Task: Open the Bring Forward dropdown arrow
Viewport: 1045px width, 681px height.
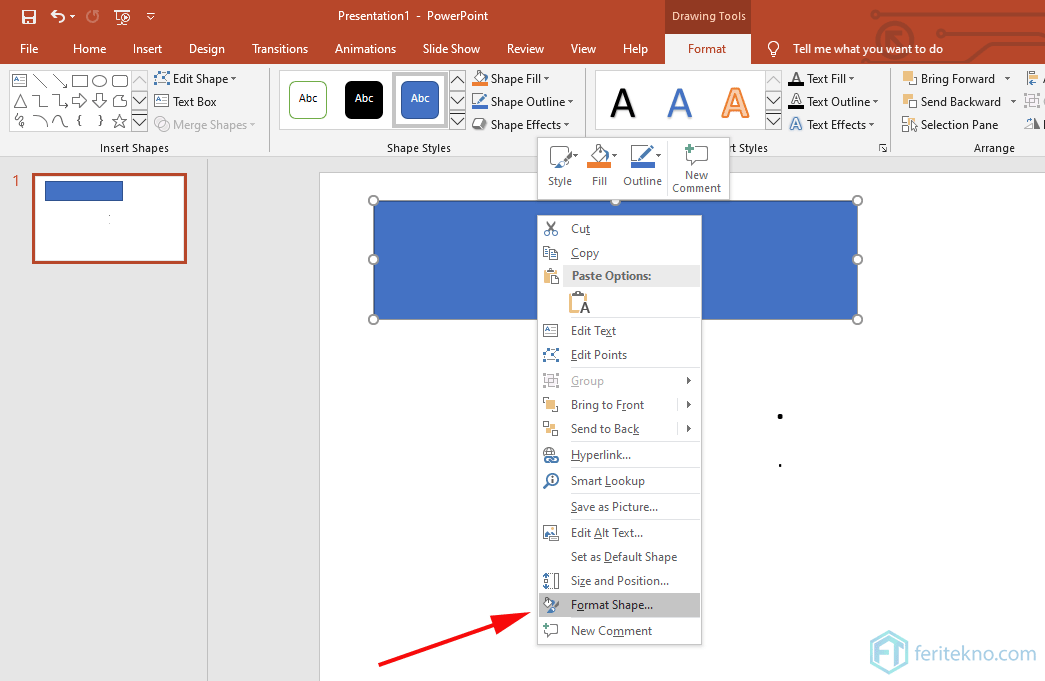Action: [1007, 79]
